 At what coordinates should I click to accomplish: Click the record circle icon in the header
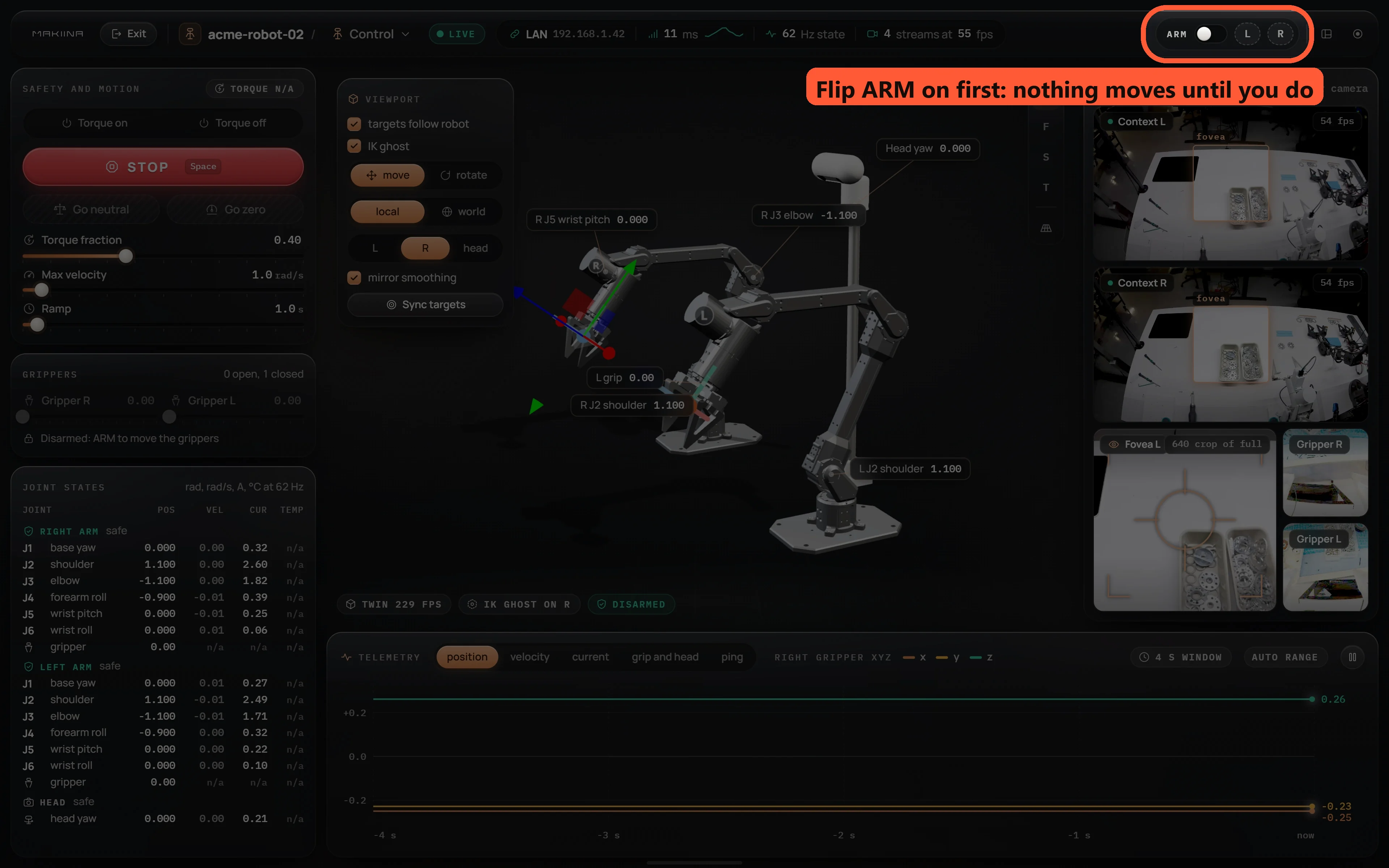pyautogui.click(x=1358, y=34)
